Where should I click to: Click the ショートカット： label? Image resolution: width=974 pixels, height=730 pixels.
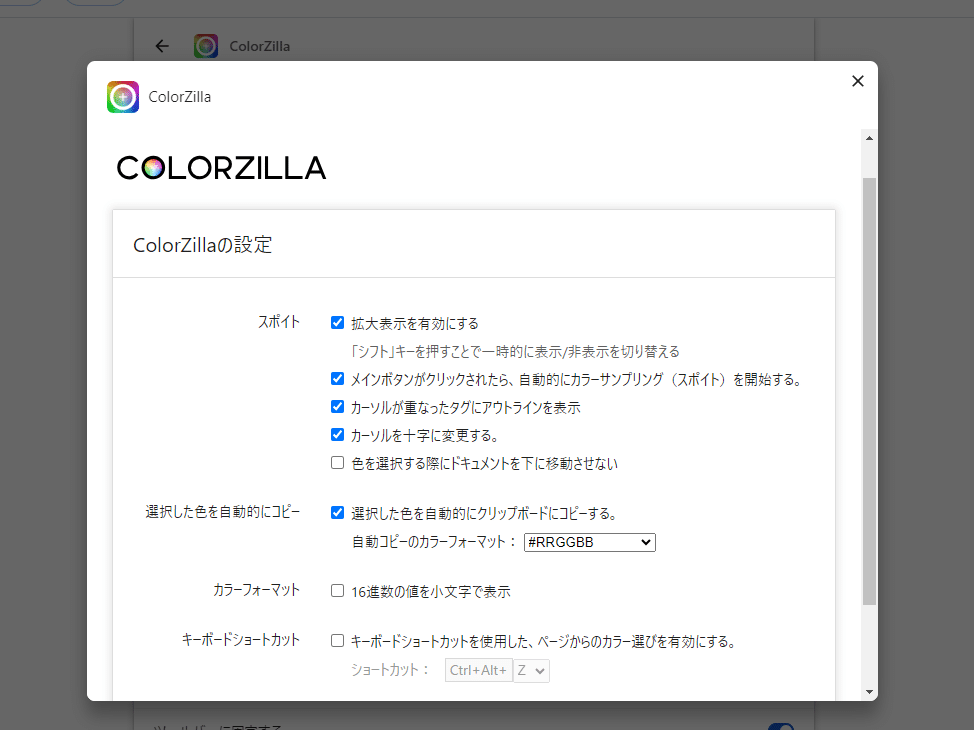tap(391, 670)
